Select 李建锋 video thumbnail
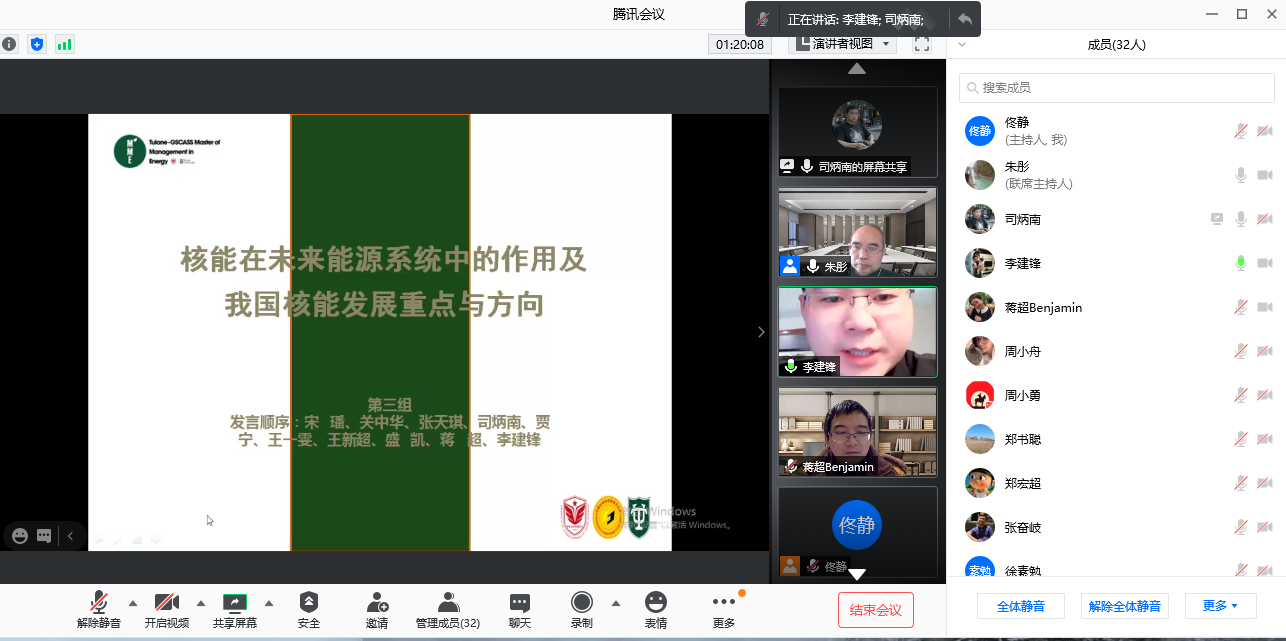1286x641 pixels. pos(857,332)
